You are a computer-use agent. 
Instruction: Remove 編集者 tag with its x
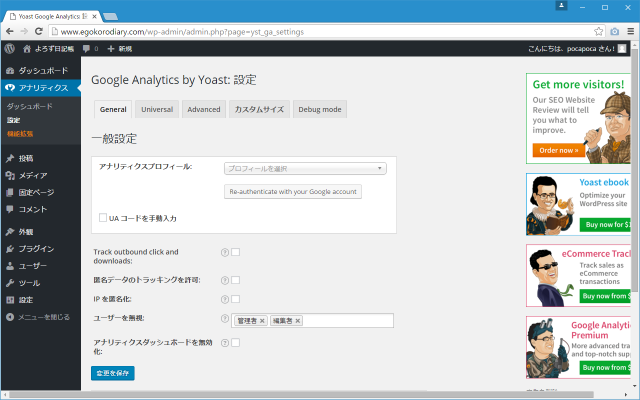click(x=298, y=321)
